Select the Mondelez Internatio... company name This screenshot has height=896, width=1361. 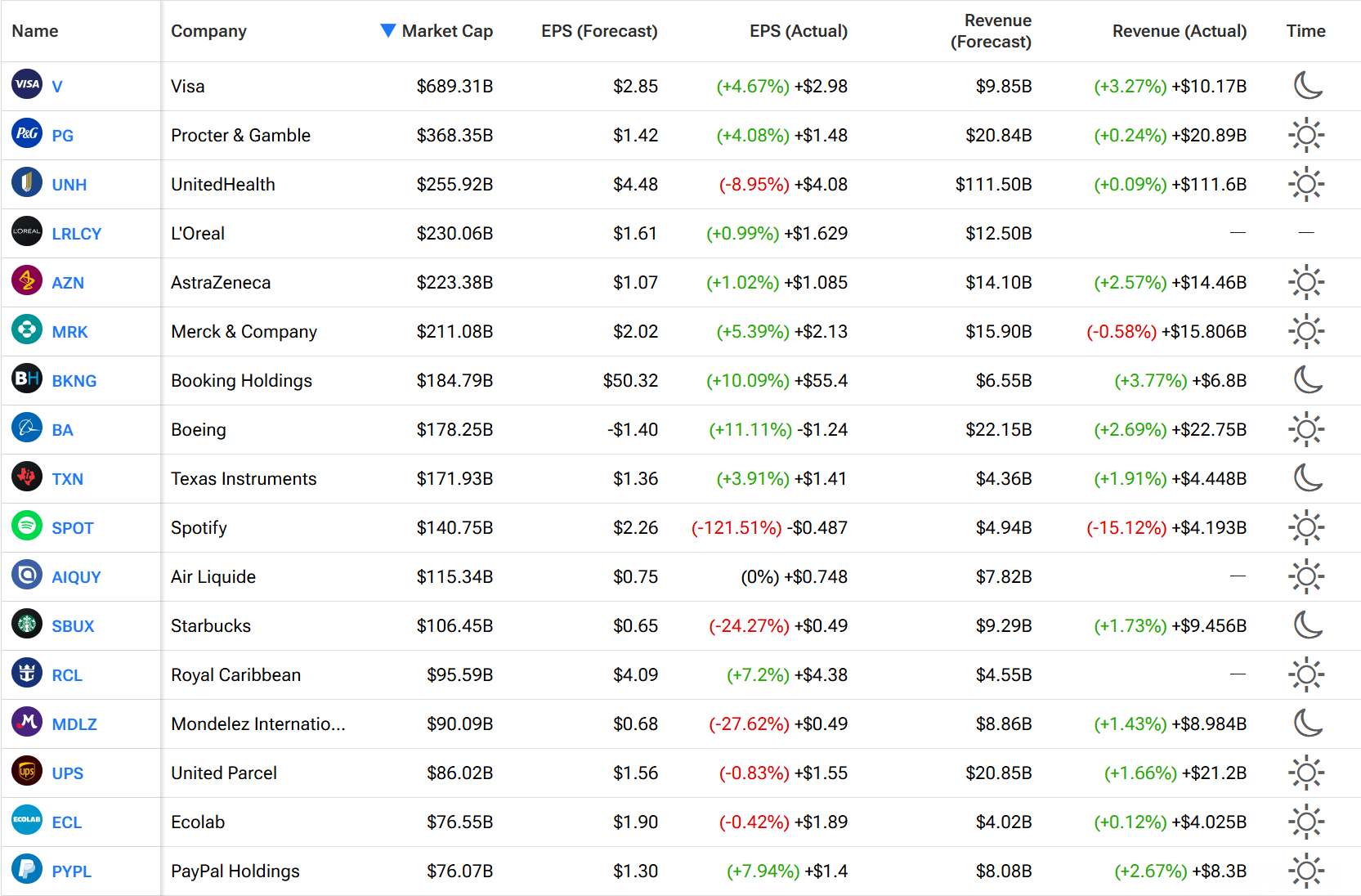(258, 724)
